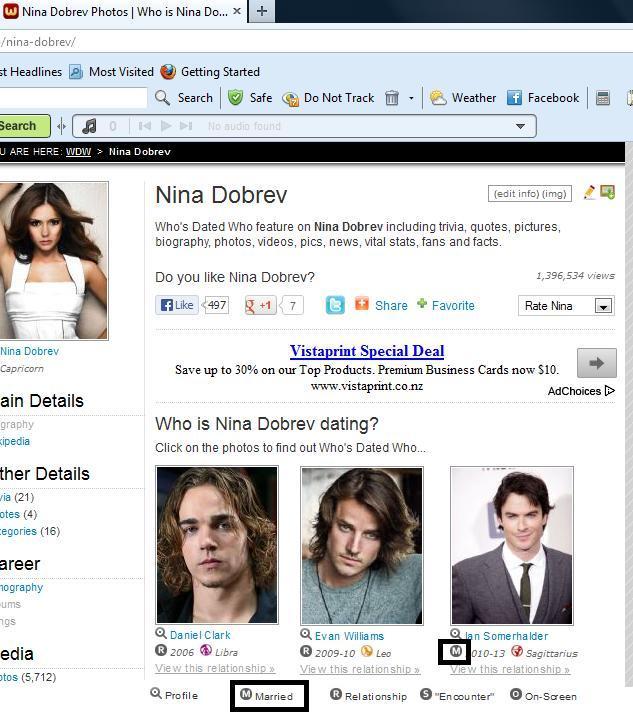
Task: Click the Share link
Action: (x=391, y=306)
